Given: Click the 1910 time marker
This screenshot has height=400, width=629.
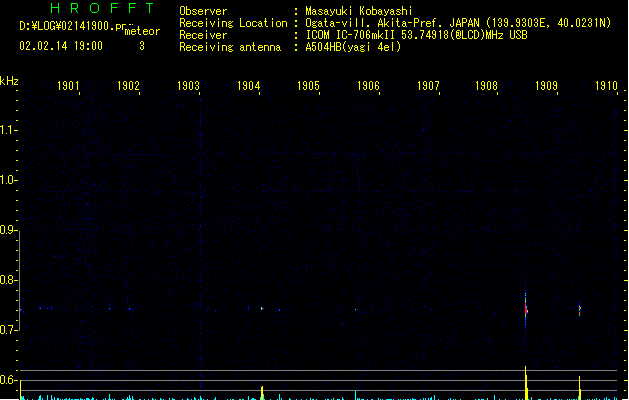Looking at the screenshot, I should (606, 86).
